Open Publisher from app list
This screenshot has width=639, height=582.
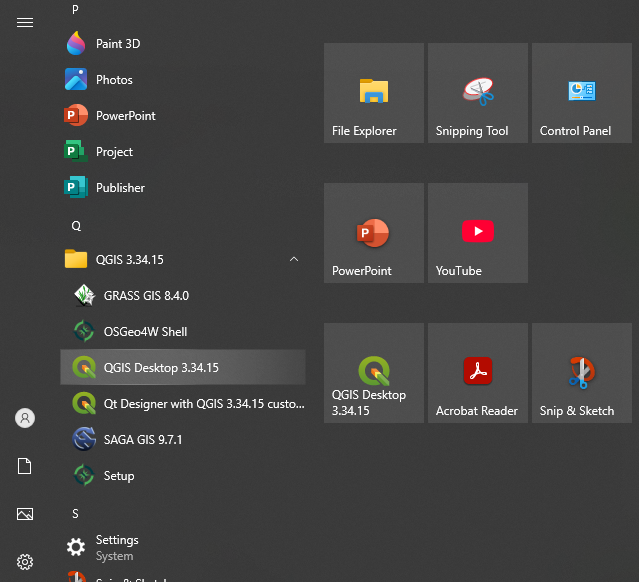[119, 188]
